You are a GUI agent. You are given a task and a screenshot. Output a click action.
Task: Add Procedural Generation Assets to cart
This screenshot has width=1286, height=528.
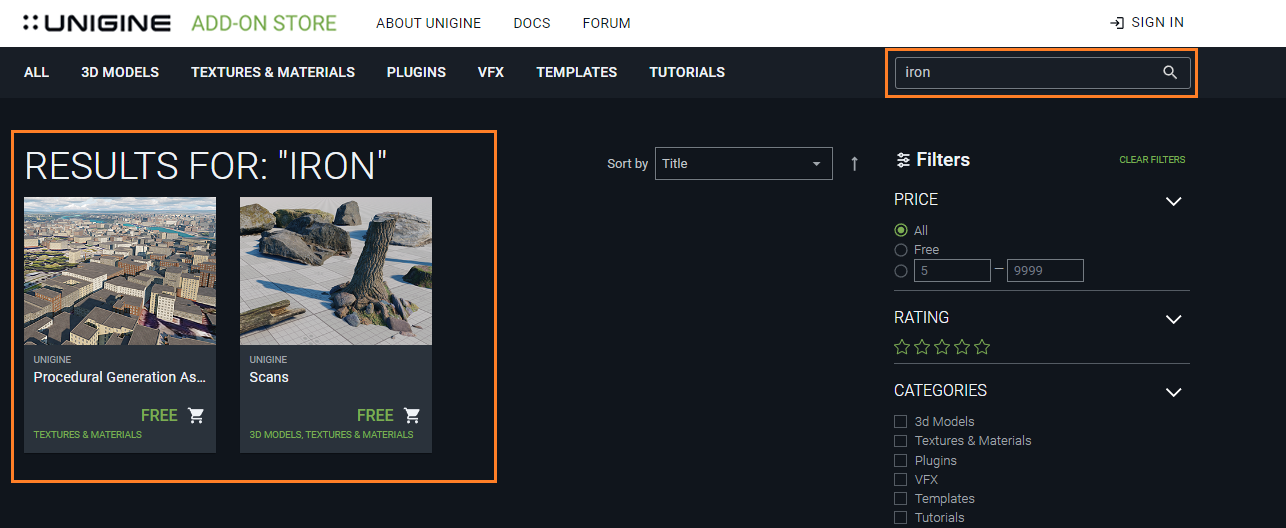tap(196, 415)
